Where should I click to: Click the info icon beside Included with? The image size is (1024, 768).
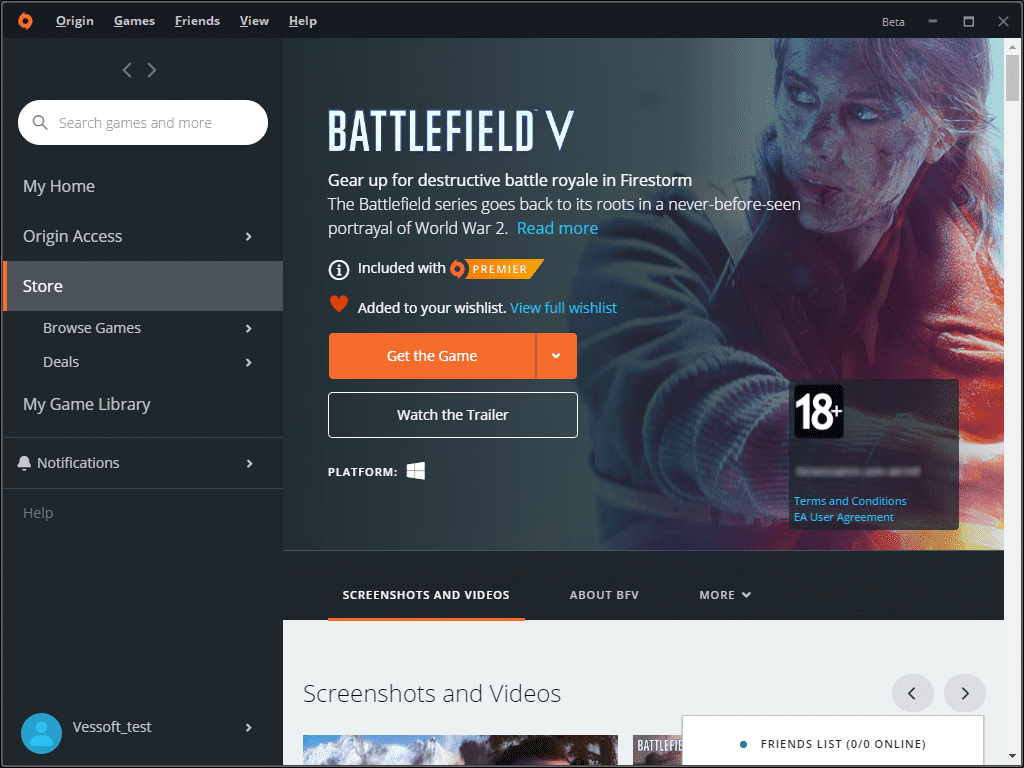tap(338, 269)
